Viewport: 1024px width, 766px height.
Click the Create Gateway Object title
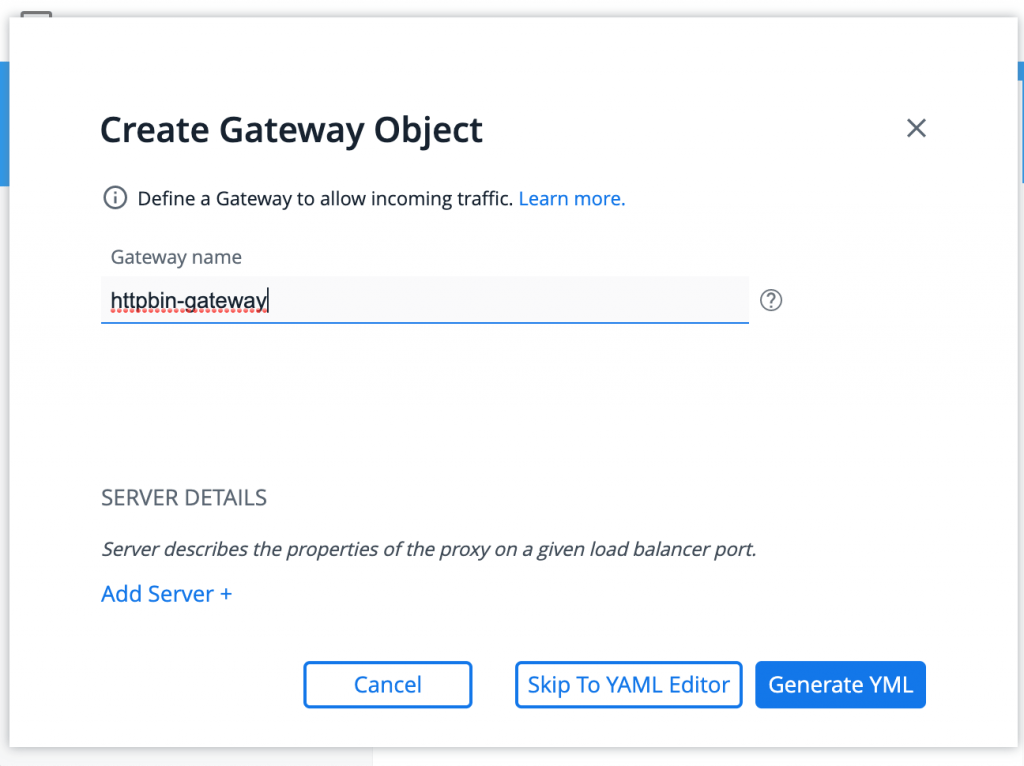click(x=291, y=130)
